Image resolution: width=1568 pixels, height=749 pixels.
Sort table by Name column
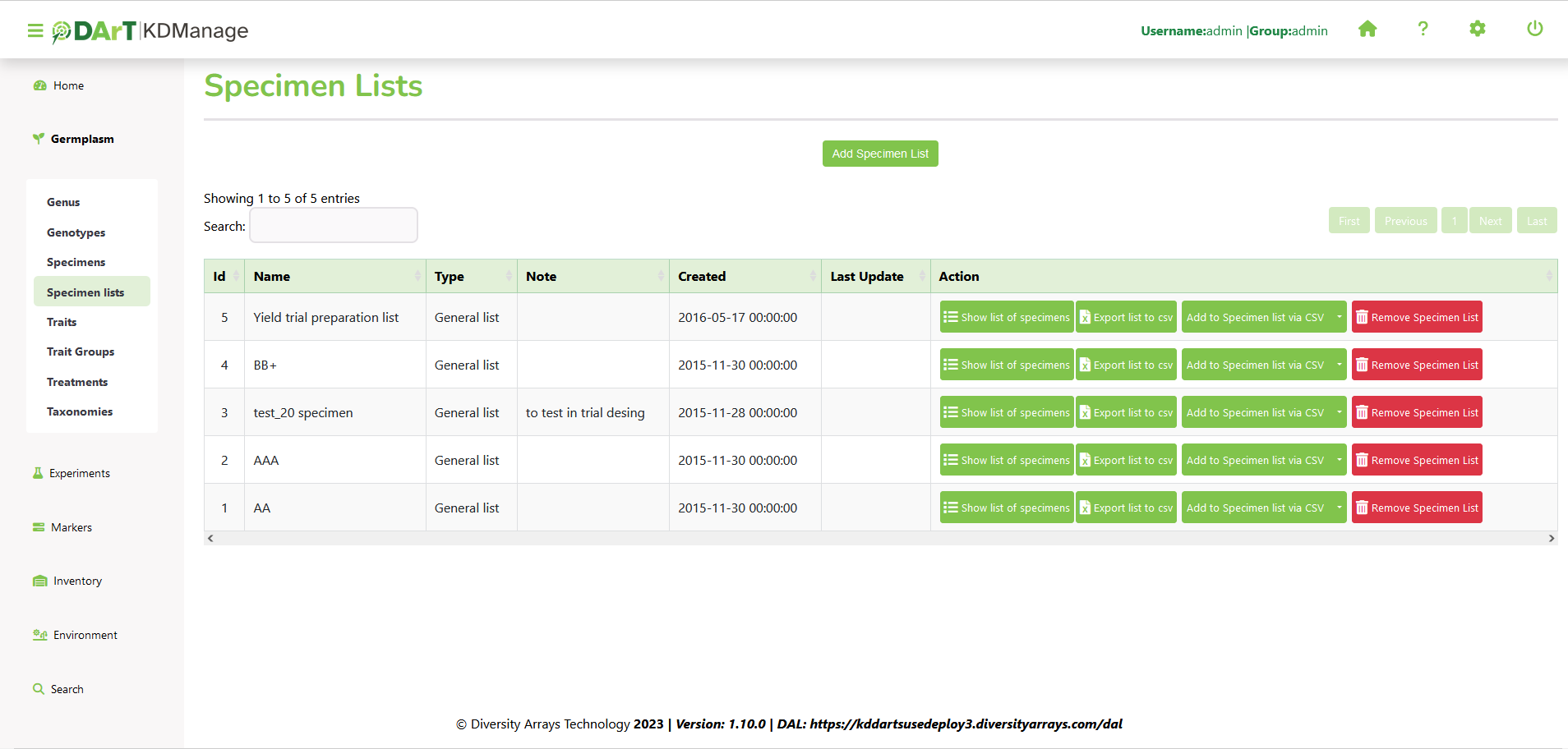point(334,277)
